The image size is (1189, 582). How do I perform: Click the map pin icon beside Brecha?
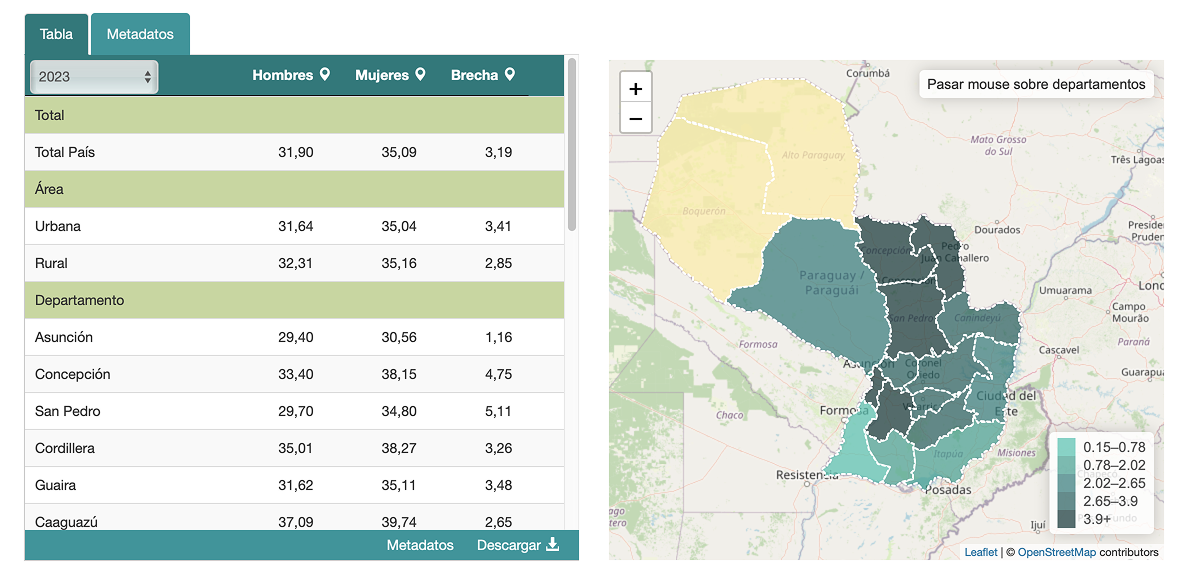coord(510,75)
